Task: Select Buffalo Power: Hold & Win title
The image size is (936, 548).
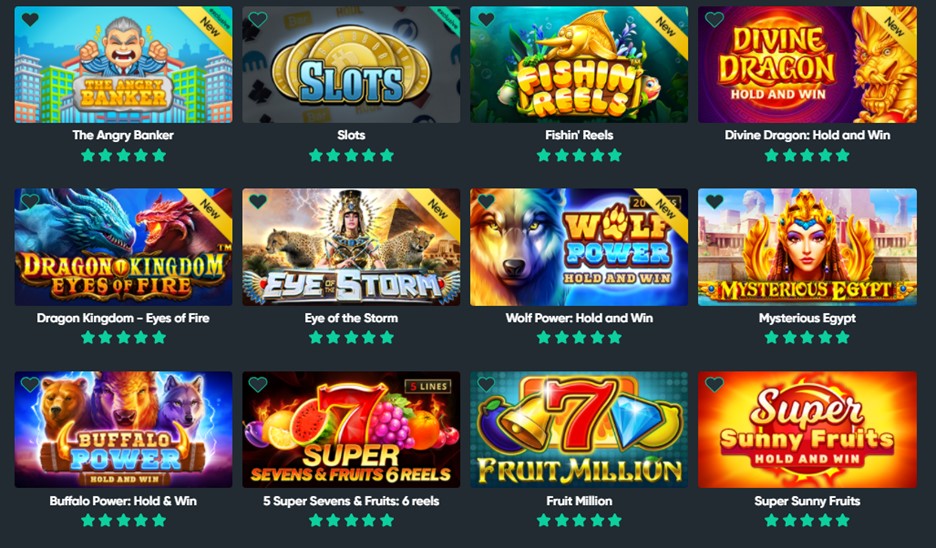Action: click(x=123, y=501)
